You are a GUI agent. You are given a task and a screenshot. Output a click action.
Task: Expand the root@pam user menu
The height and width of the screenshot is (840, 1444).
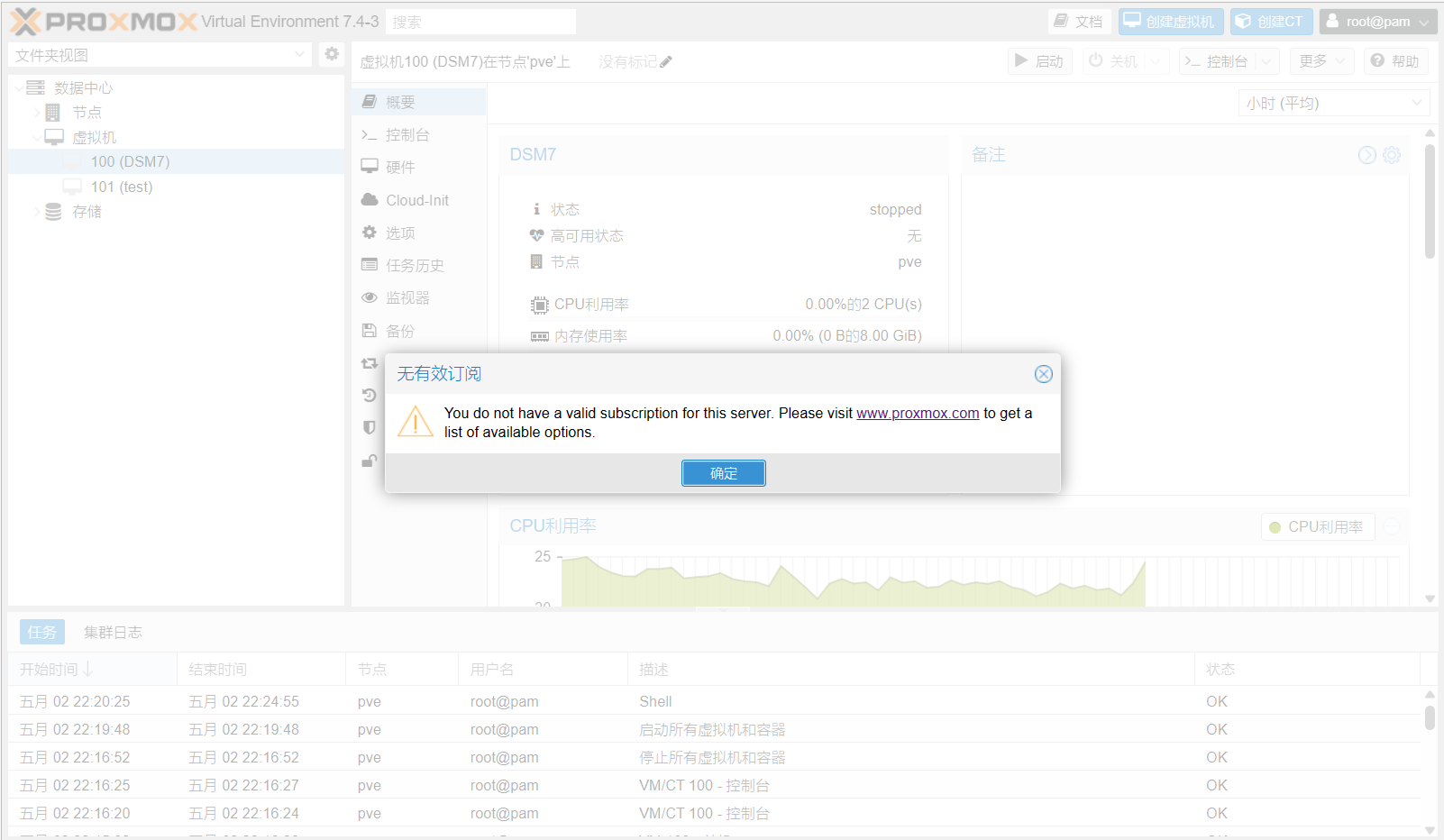pyautogui.click(x=1377, y=22)
